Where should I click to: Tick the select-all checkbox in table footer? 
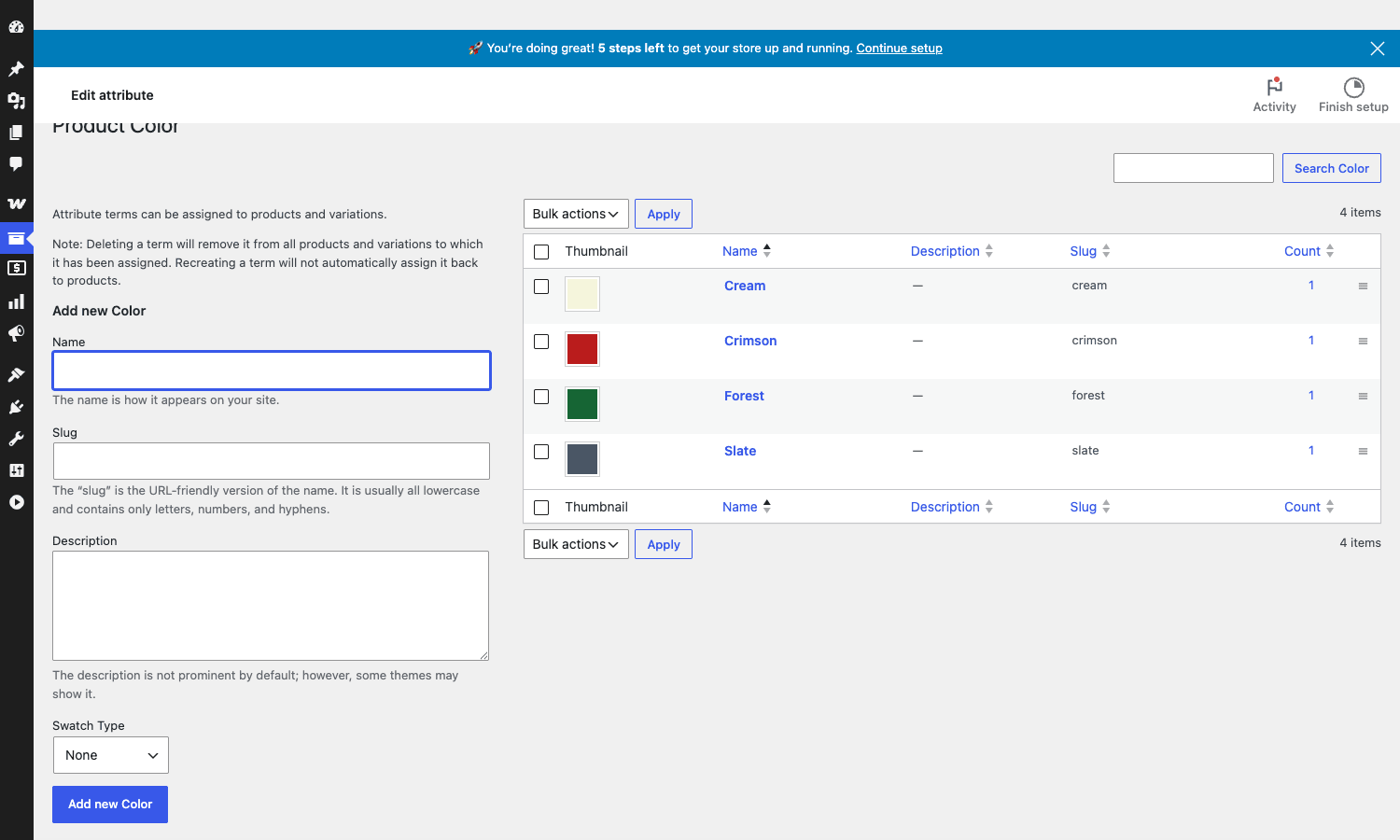[541, 508]
